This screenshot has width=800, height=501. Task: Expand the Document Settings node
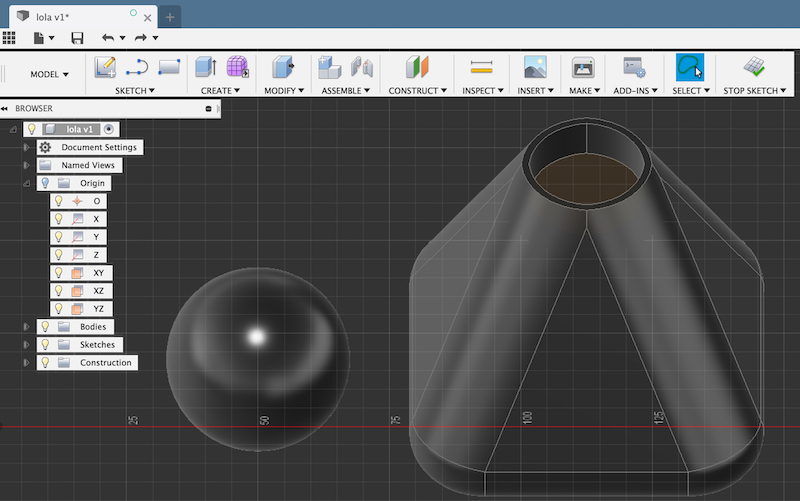(26, 147)
